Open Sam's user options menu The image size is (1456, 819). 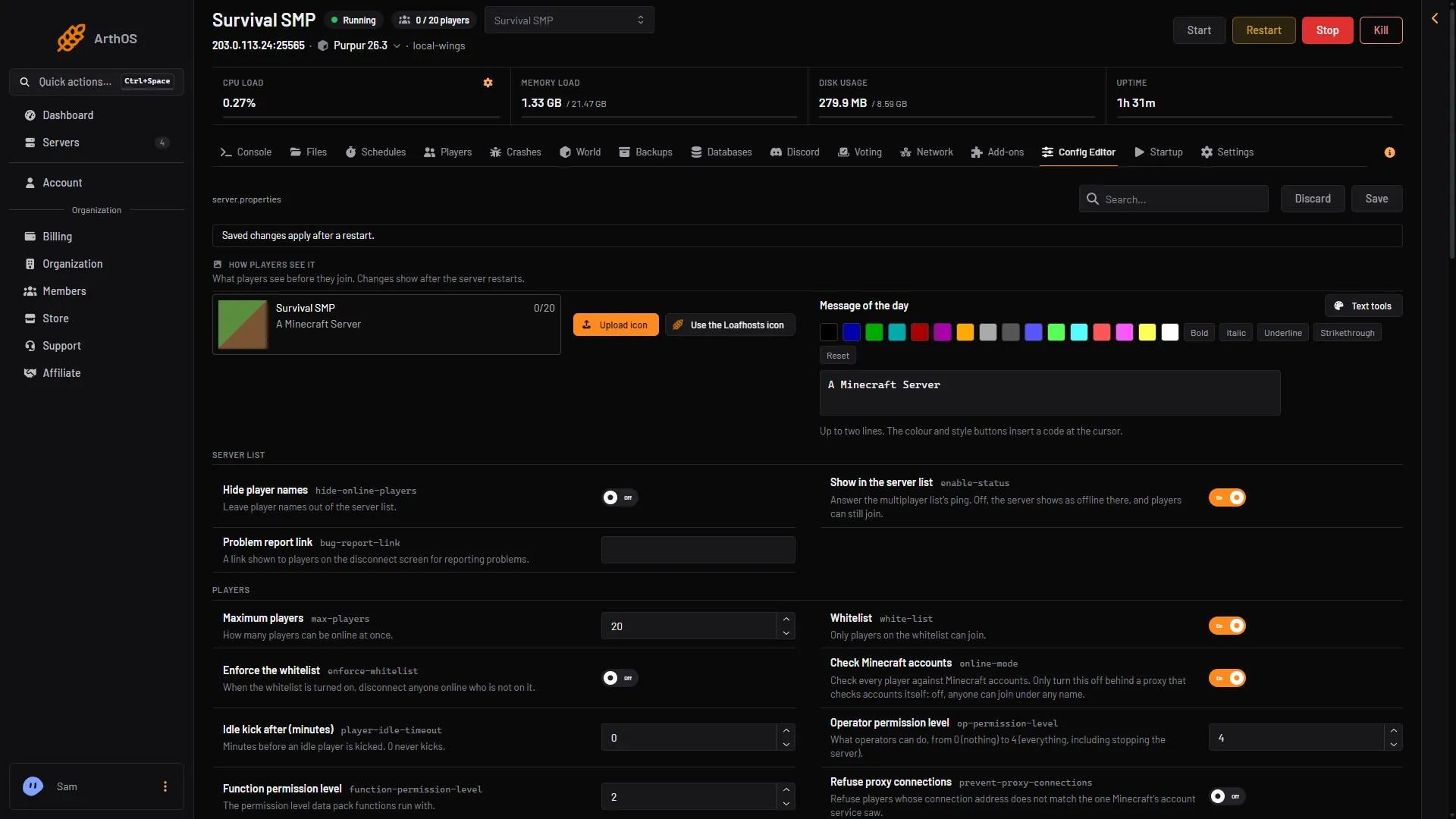(x=165, y=786)
